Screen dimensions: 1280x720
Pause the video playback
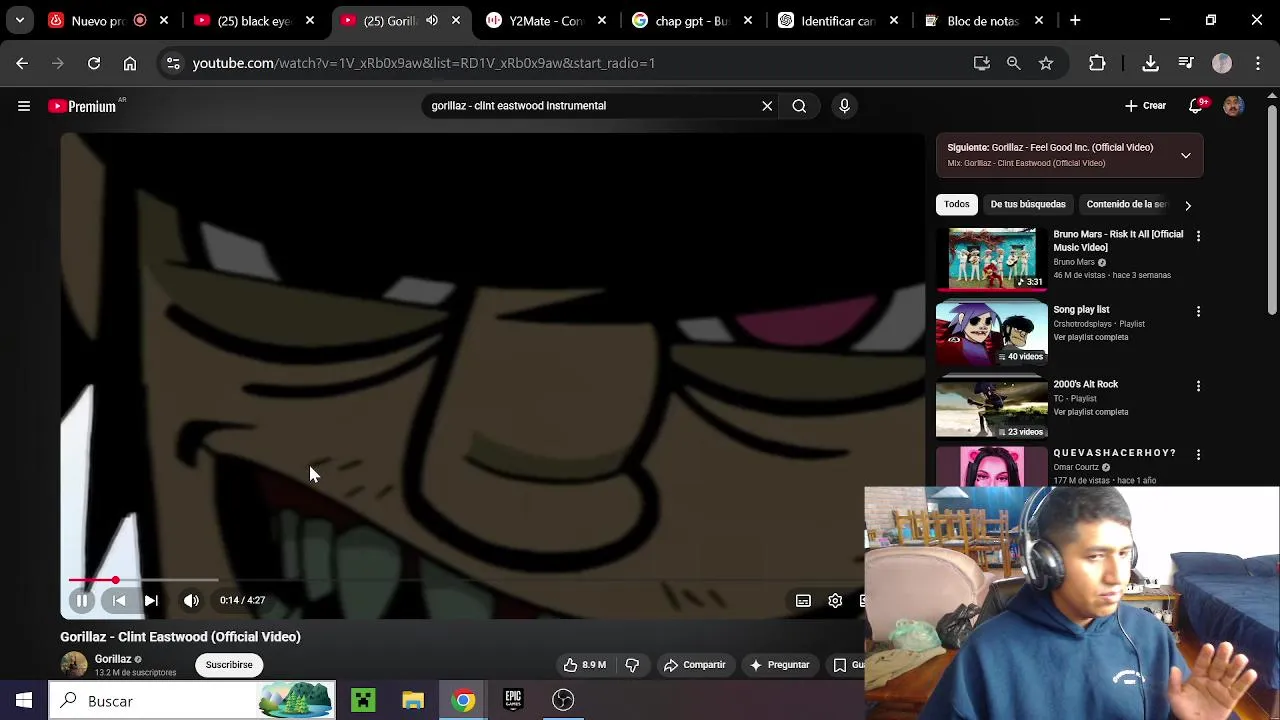tap(82, 600)
